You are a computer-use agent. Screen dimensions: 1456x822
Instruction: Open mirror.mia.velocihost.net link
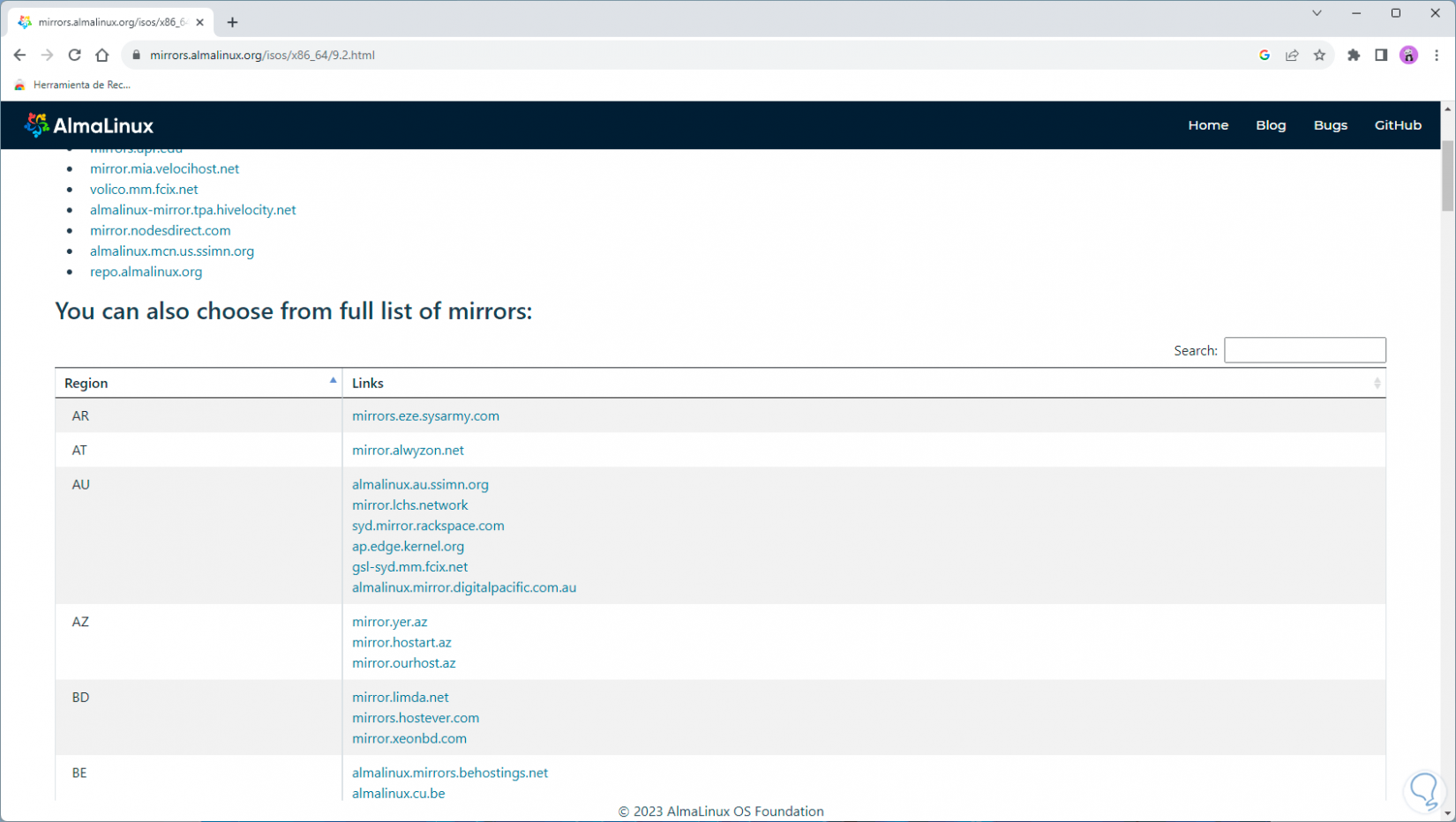164,168
